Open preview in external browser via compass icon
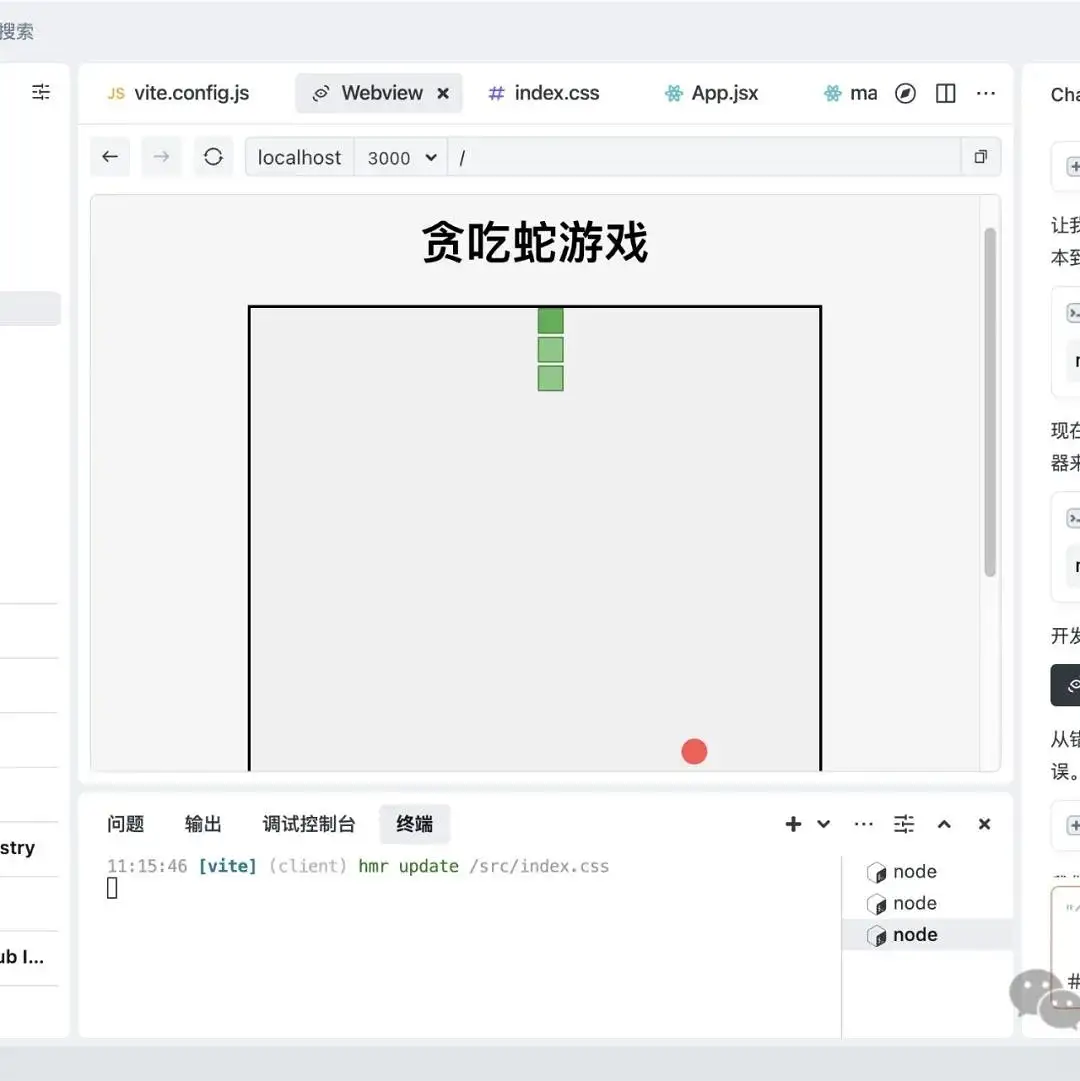This screenshot has width=1080, height=1081. pos(905,92)
